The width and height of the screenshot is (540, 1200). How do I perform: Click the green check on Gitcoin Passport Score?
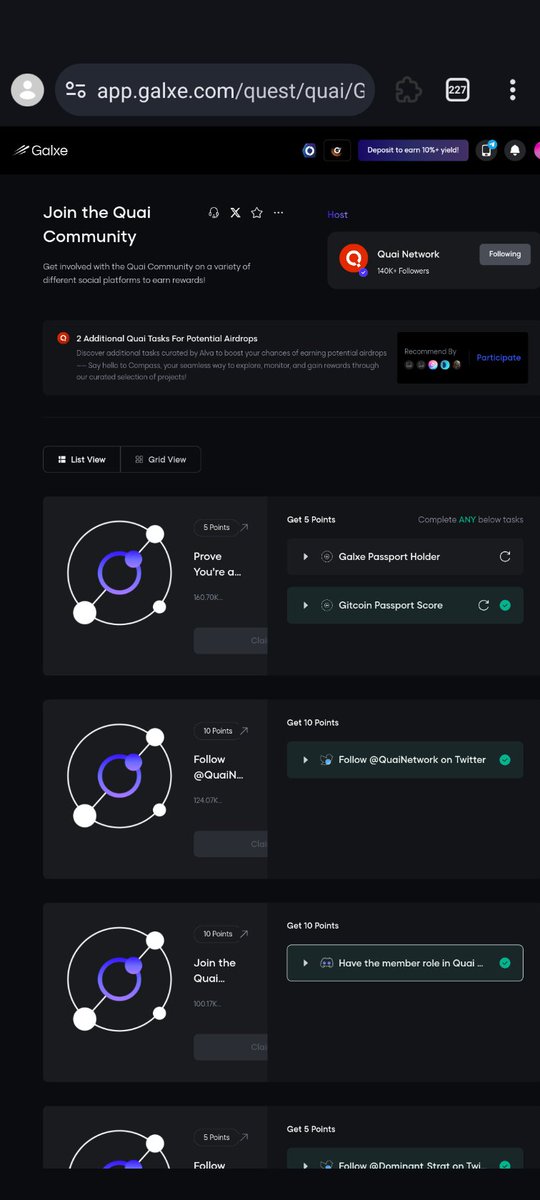point(505,605)
